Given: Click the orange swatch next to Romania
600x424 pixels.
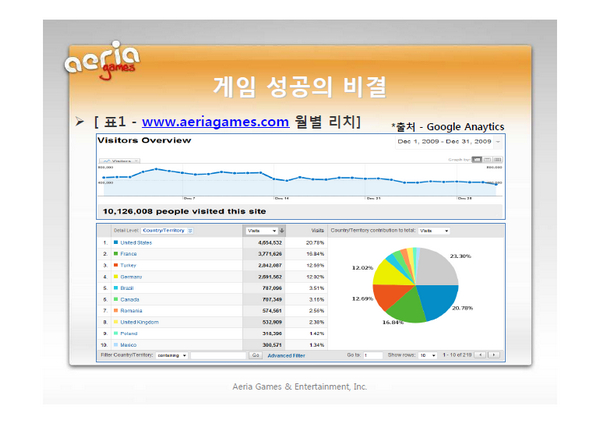Looking at the screenshot, I should pyautogui.click(x=116, y=310).
